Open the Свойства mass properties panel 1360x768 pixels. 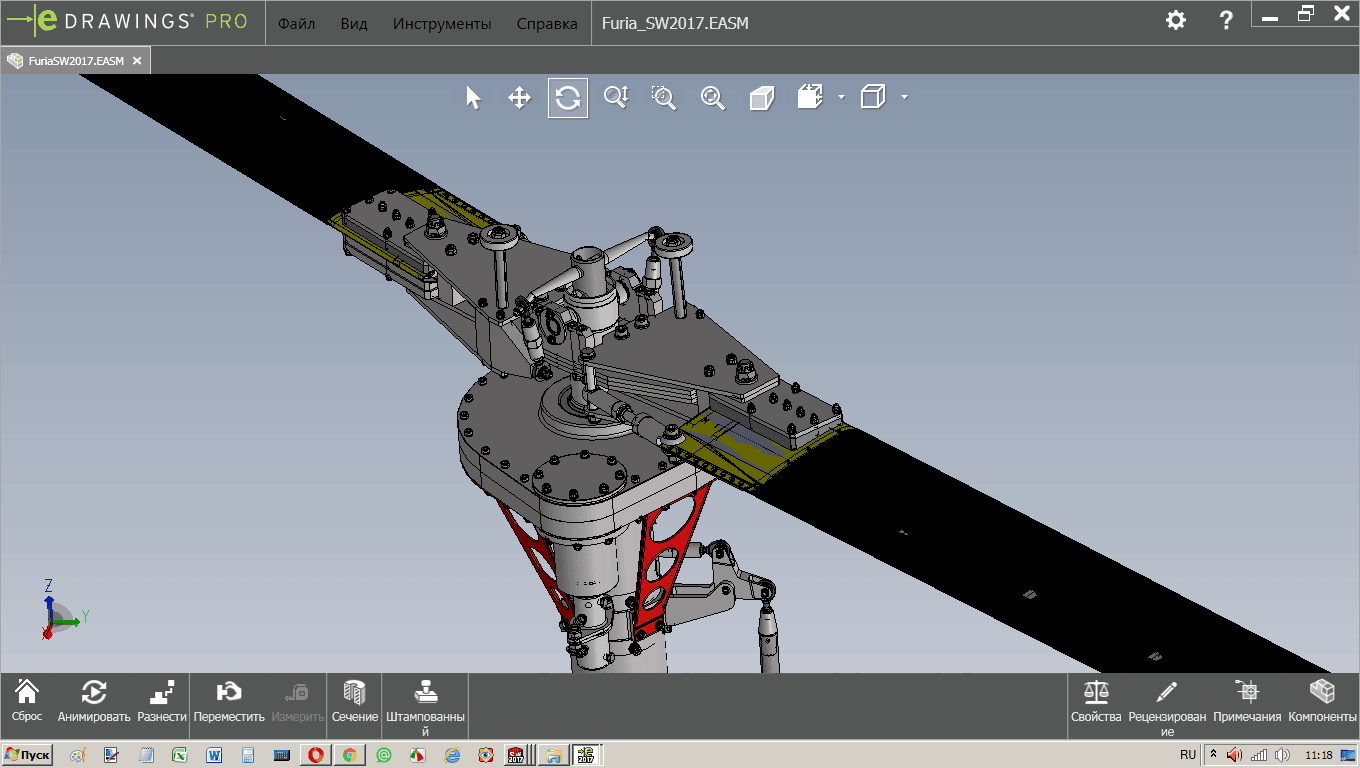pyautogui.click(x=1096, y=700)
